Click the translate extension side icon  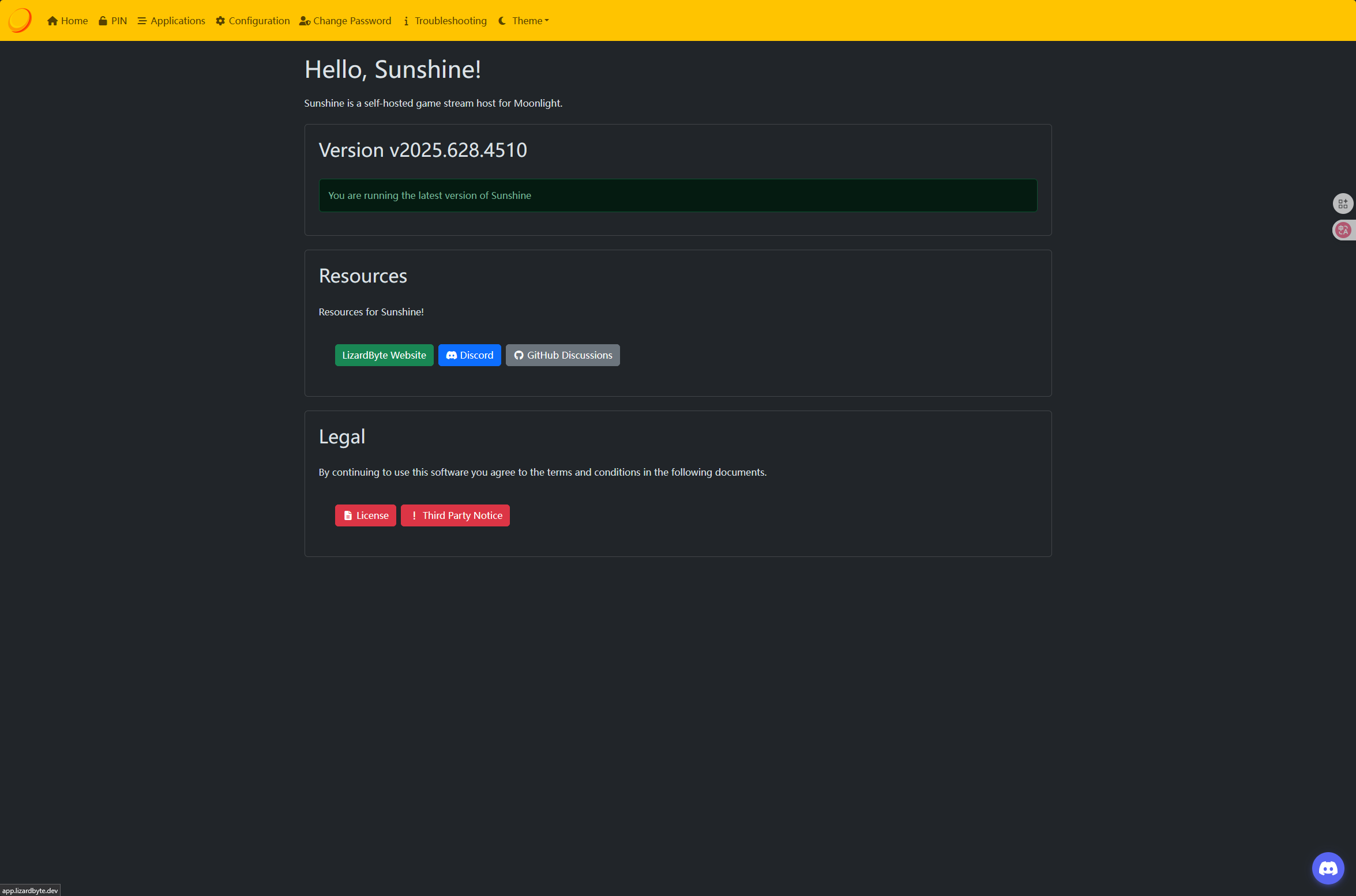point(1343,230)
